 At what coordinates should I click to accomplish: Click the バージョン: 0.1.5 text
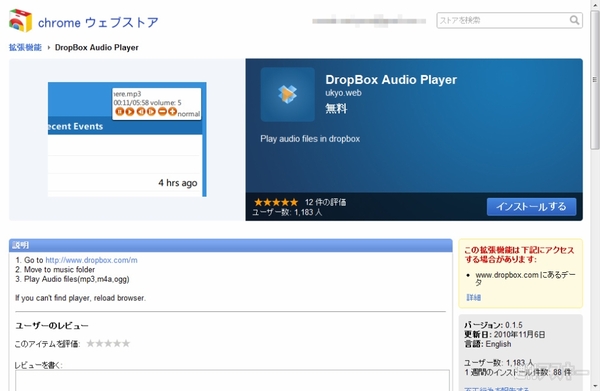point(493,325)
